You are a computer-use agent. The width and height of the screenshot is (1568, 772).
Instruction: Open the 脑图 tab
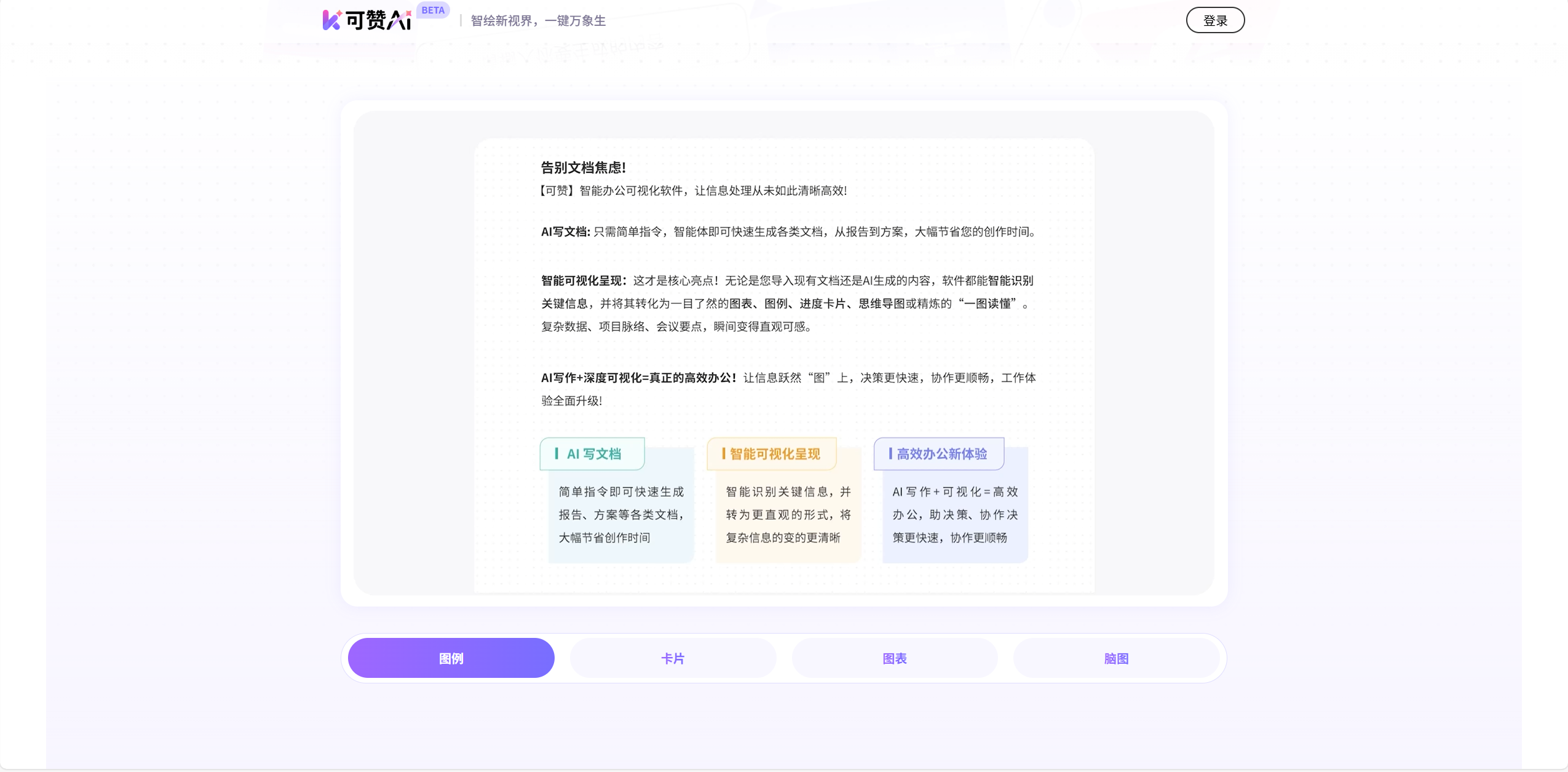pos(1116,658)
